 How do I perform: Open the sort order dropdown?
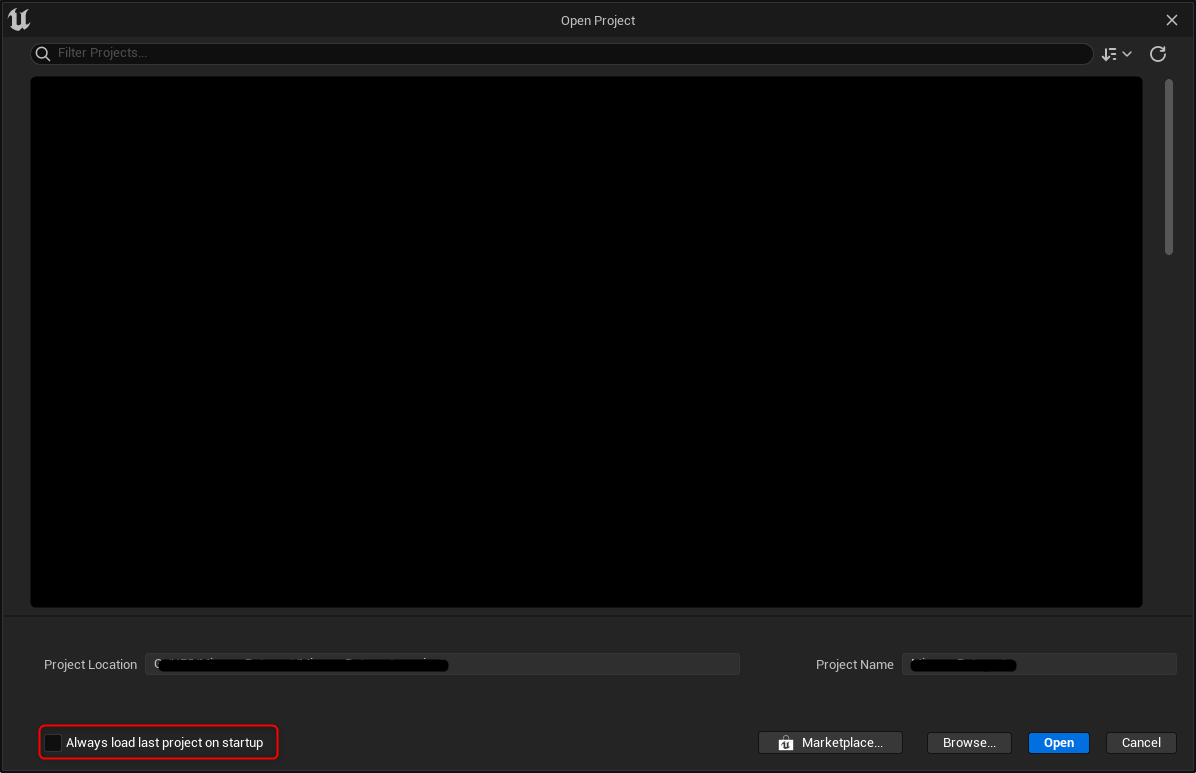pos(1117,54)
